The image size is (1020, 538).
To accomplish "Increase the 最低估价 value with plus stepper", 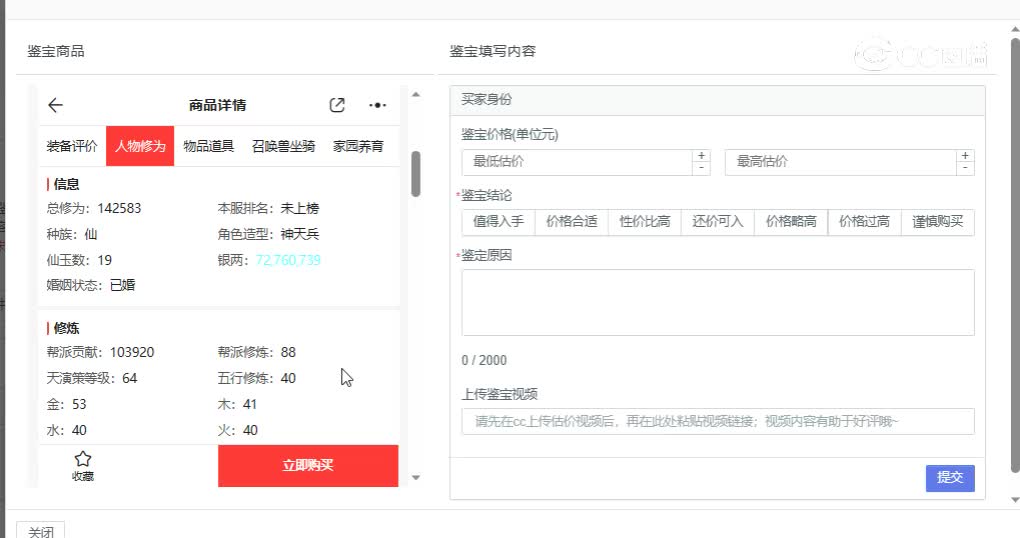I will coord(701,156).
